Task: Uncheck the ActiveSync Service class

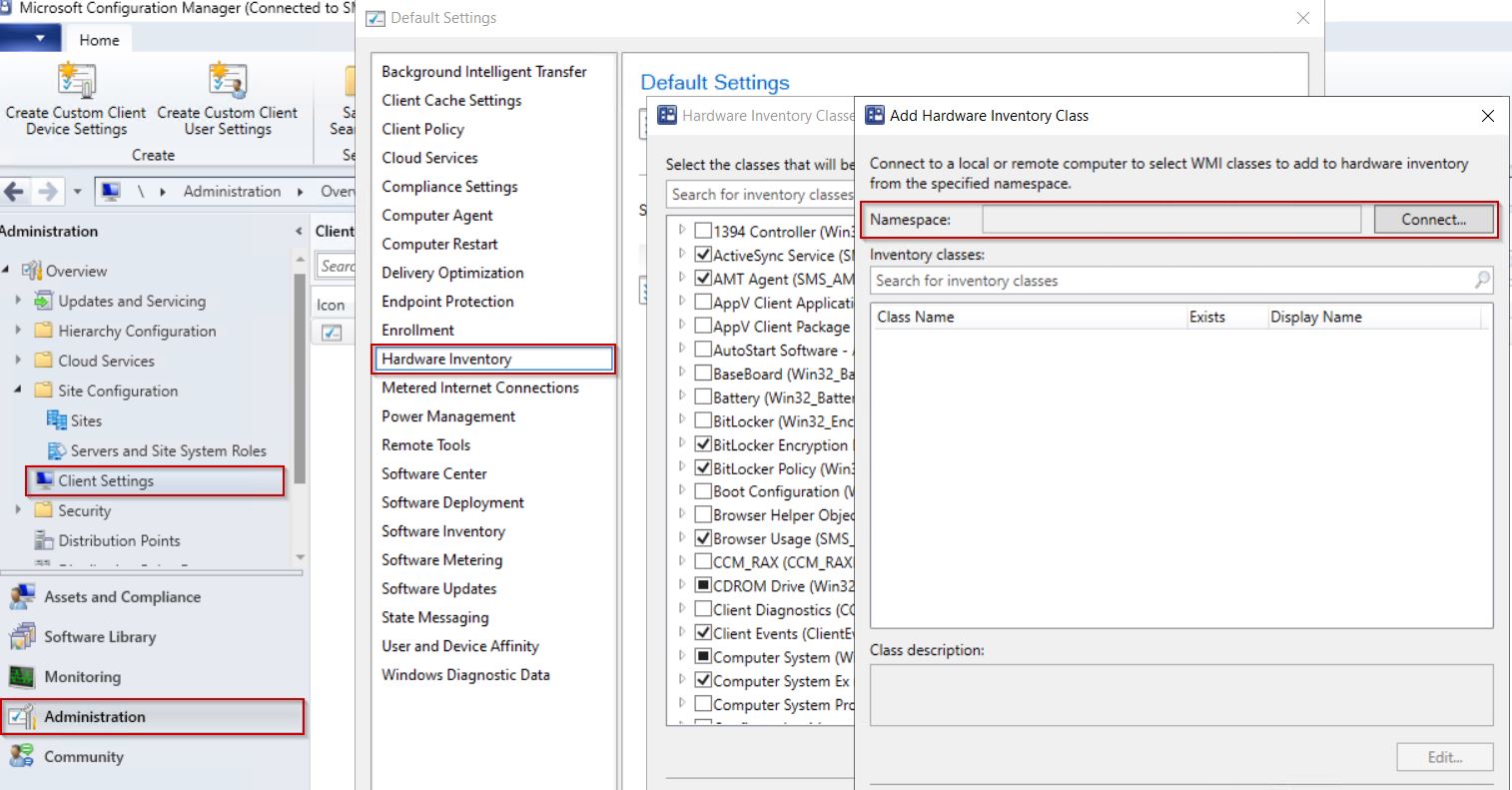Action: [704, 254]
